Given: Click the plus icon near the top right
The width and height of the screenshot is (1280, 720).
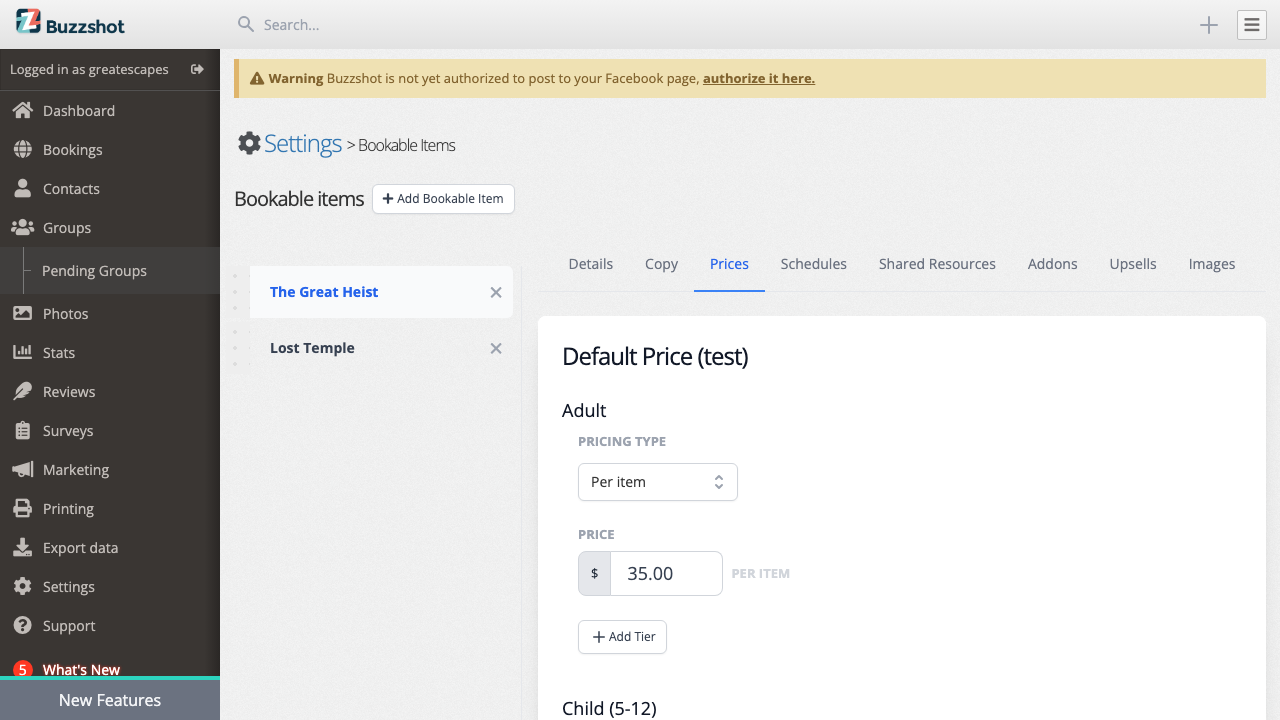Looking at the screenshot, I should pyautogui.click(x=1208, y=25).
